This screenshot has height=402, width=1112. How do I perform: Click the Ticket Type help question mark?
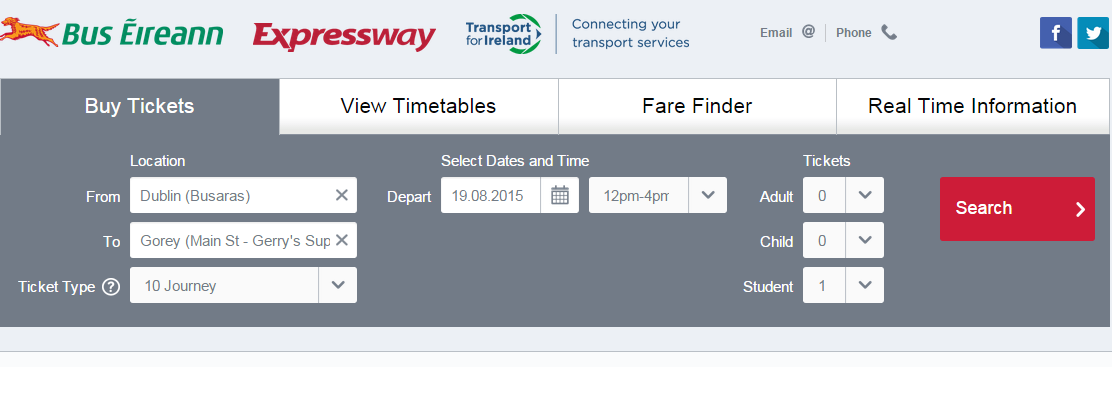pos(111,286)
